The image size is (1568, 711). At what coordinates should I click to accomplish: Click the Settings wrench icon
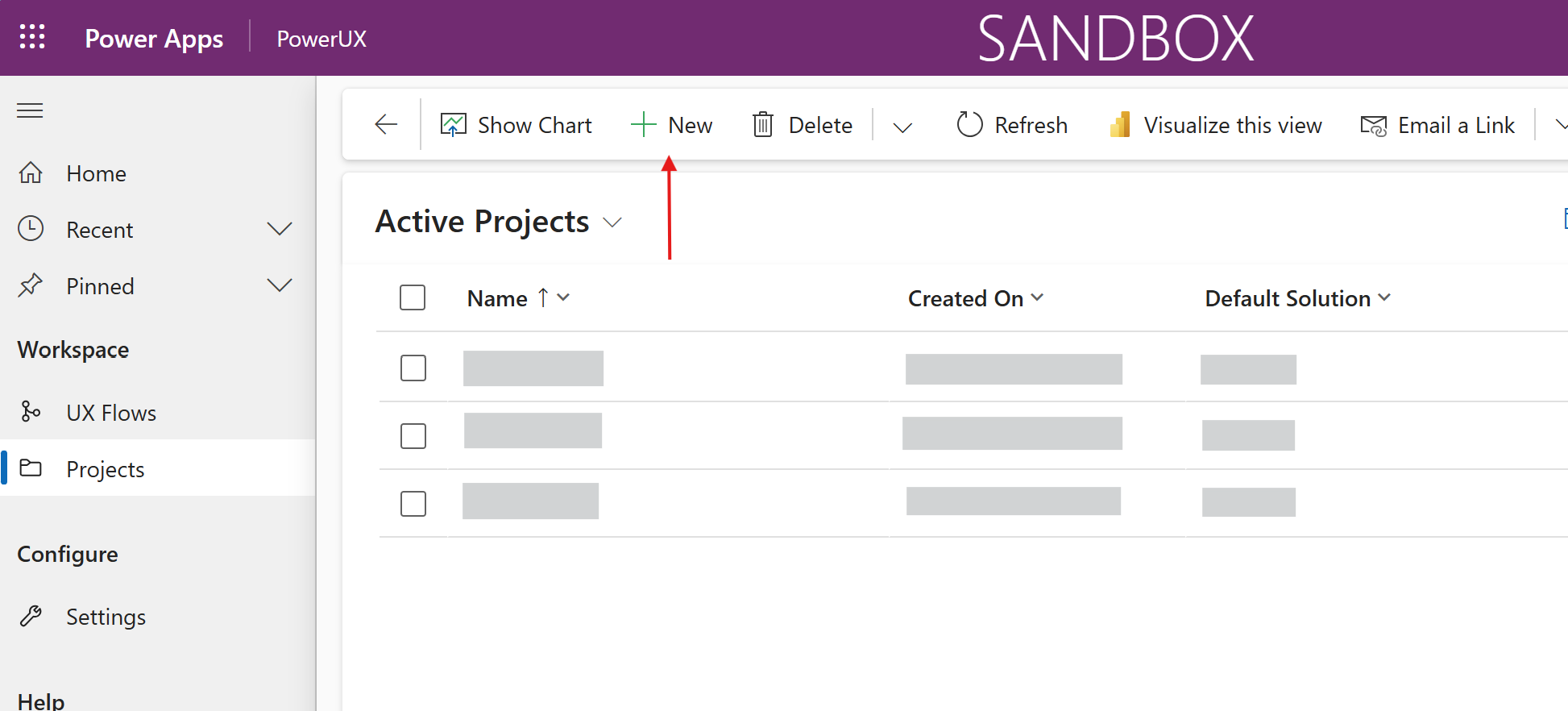pyautogui.click(x=31, y=616)
